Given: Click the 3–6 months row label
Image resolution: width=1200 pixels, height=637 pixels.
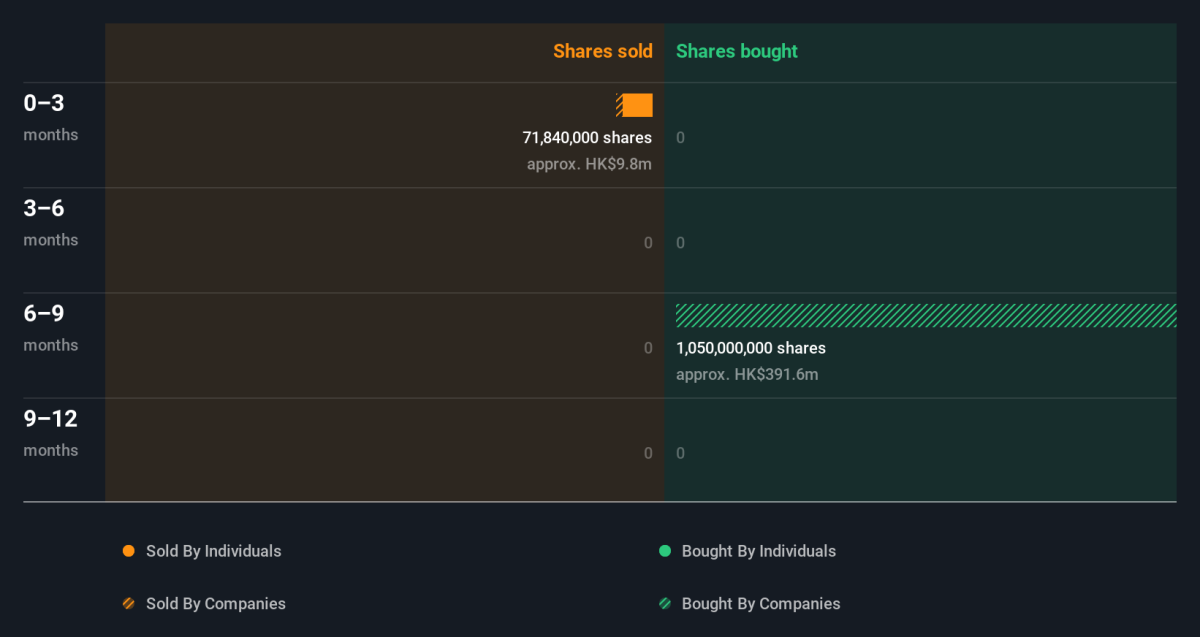Looking at the screenshot, I should tap(51, 222).
